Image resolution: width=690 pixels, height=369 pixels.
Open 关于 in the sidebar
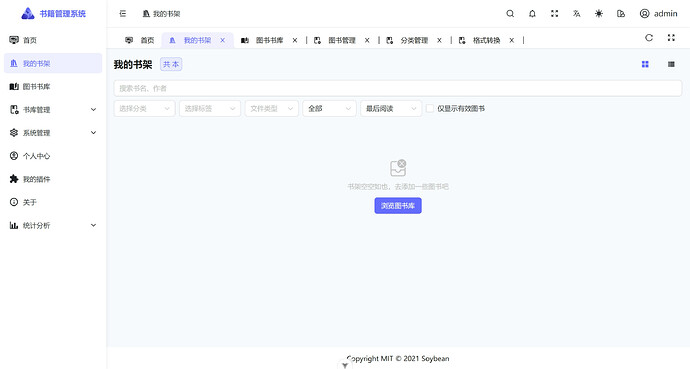(x=53, y=202)
